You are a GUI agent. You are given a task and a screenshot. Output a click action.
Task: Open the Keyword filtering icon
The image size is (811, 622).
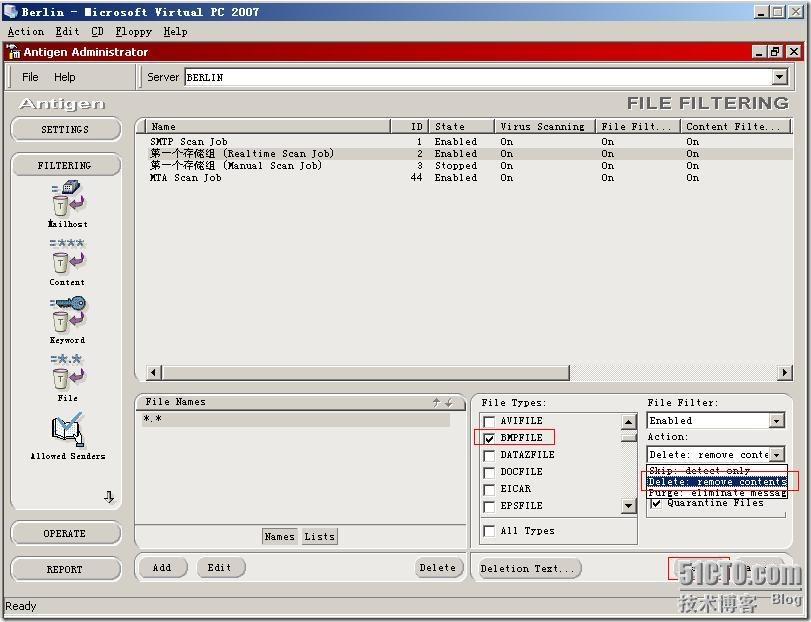[67, 320]
